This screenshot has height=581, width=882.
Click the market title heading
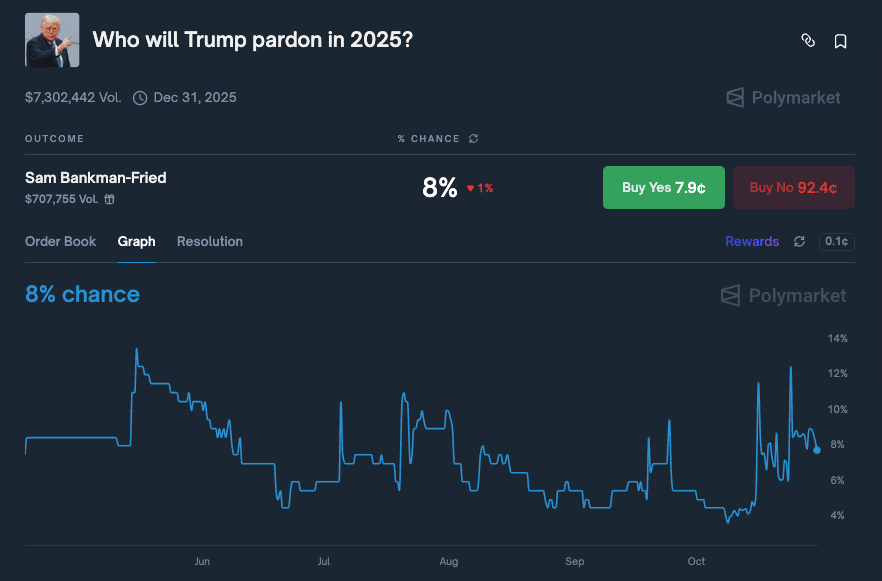(253, 41)
